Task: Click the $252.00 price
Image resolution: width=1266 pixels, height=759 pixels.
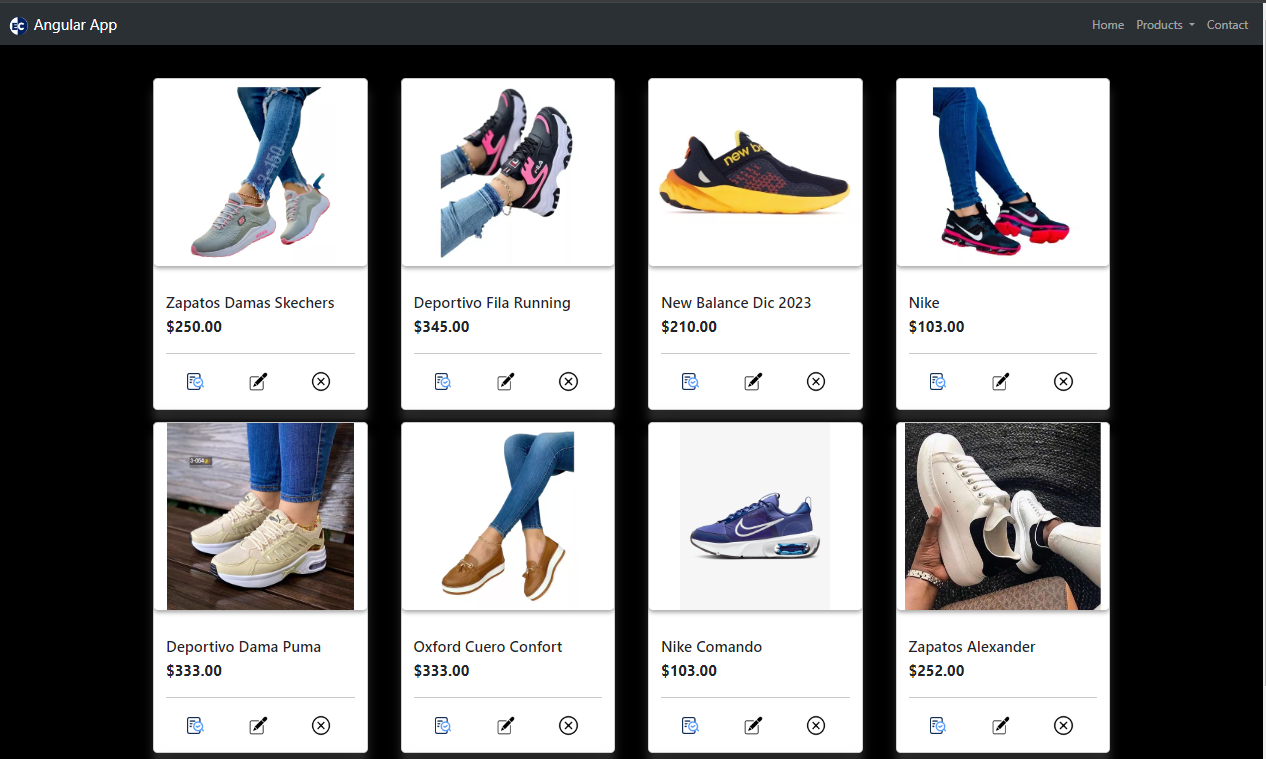Action: (x=937, y=671)
